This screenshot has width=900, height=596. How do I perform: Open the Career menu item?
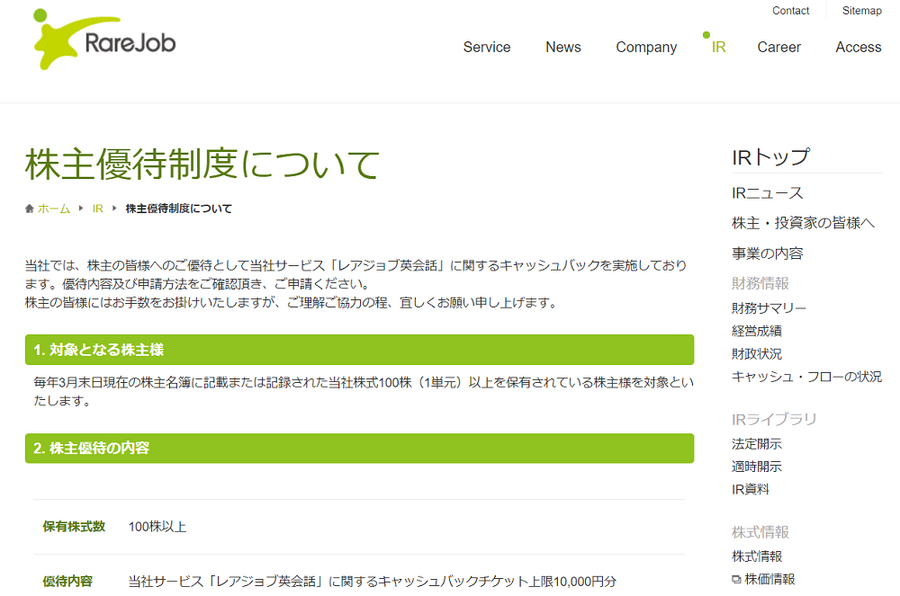[779, 47]
